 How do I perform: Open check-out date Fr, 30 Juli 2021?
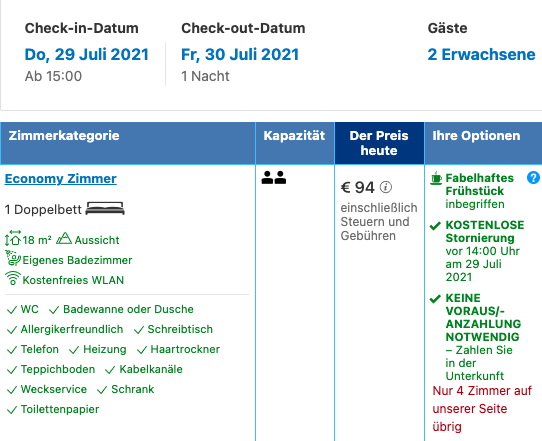[240, 55]
